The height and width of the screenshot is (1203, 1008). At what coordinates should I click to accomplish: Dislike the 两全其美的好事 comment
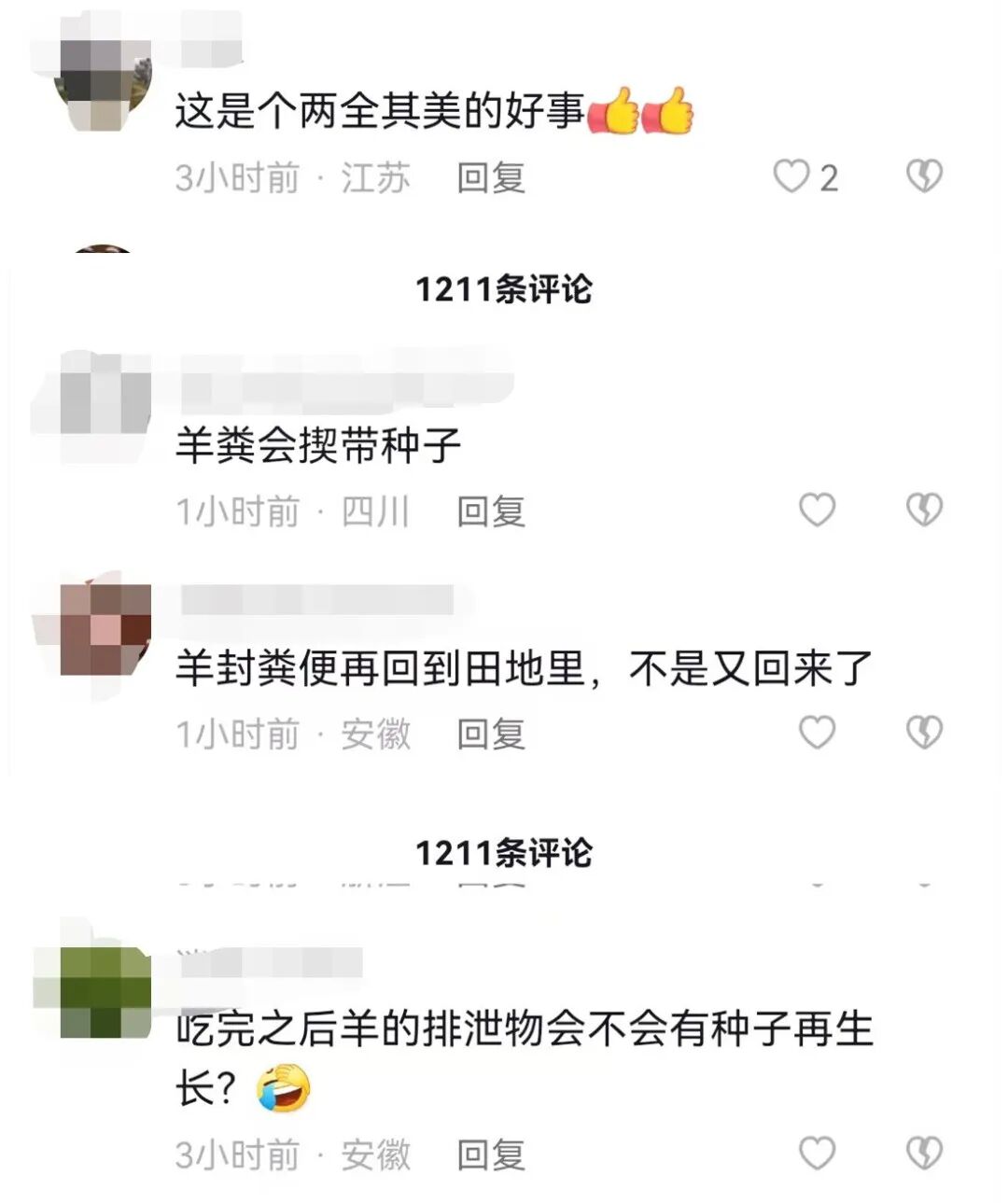[924, 175]
